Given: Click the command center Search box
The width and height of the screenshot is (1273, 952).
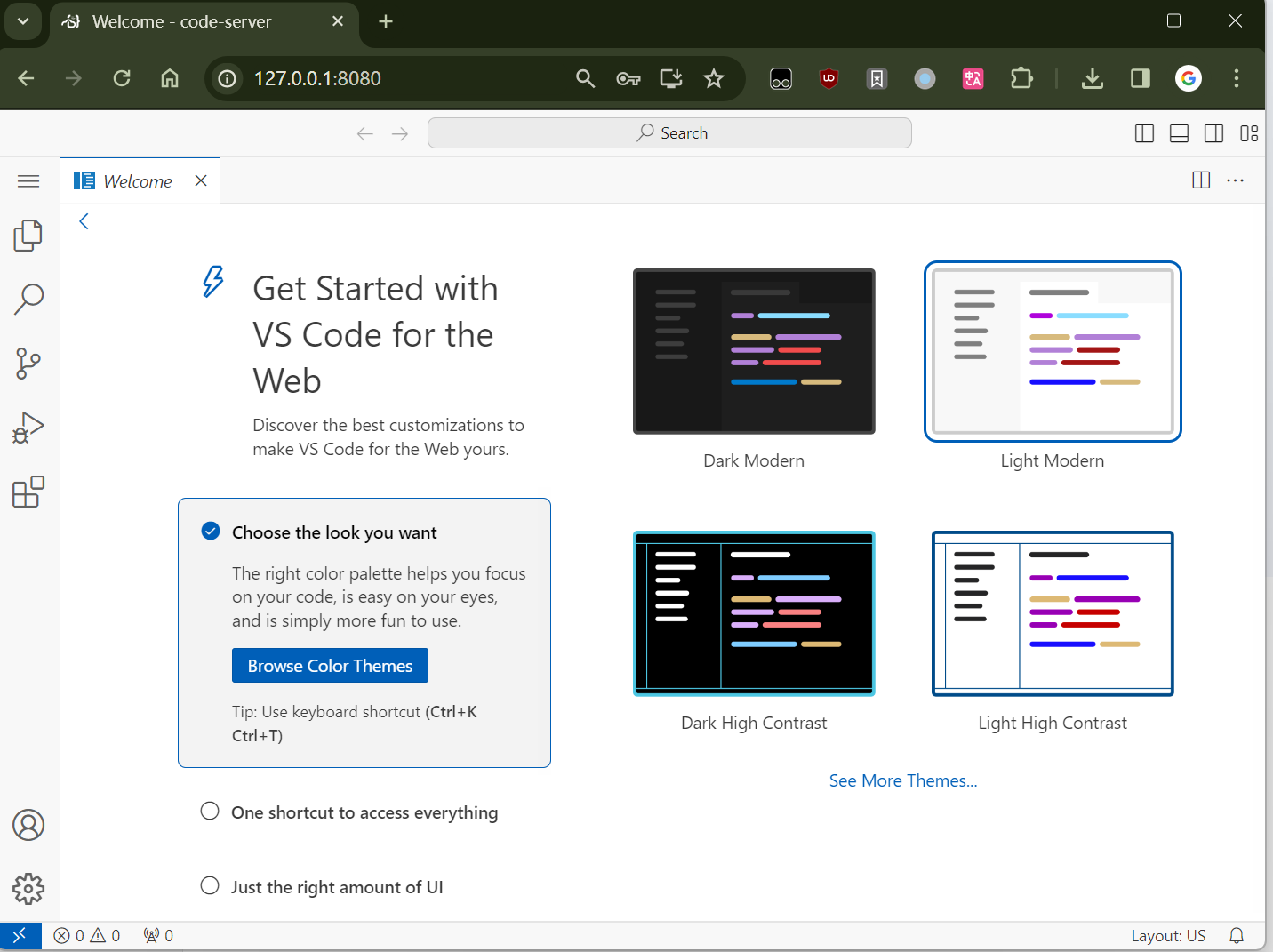Looking at the screenshot, I should (x=669, y=133).
